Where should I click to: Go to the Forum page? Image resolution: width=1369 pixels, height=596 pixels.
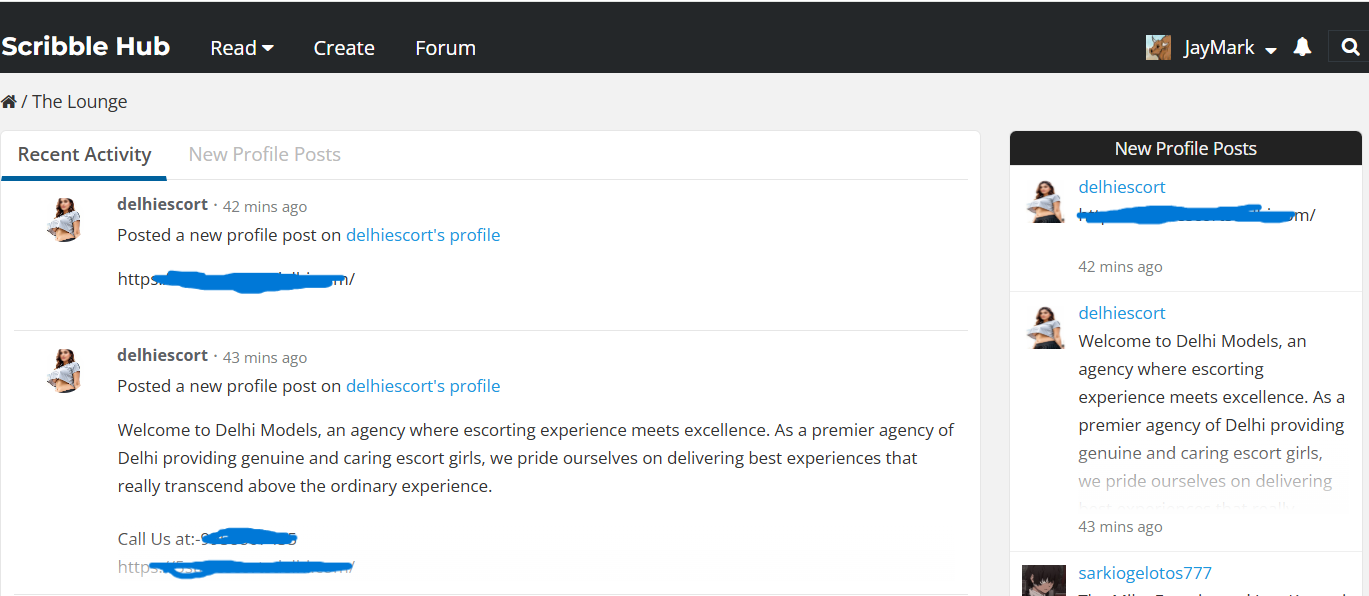[x=445, y=48]
